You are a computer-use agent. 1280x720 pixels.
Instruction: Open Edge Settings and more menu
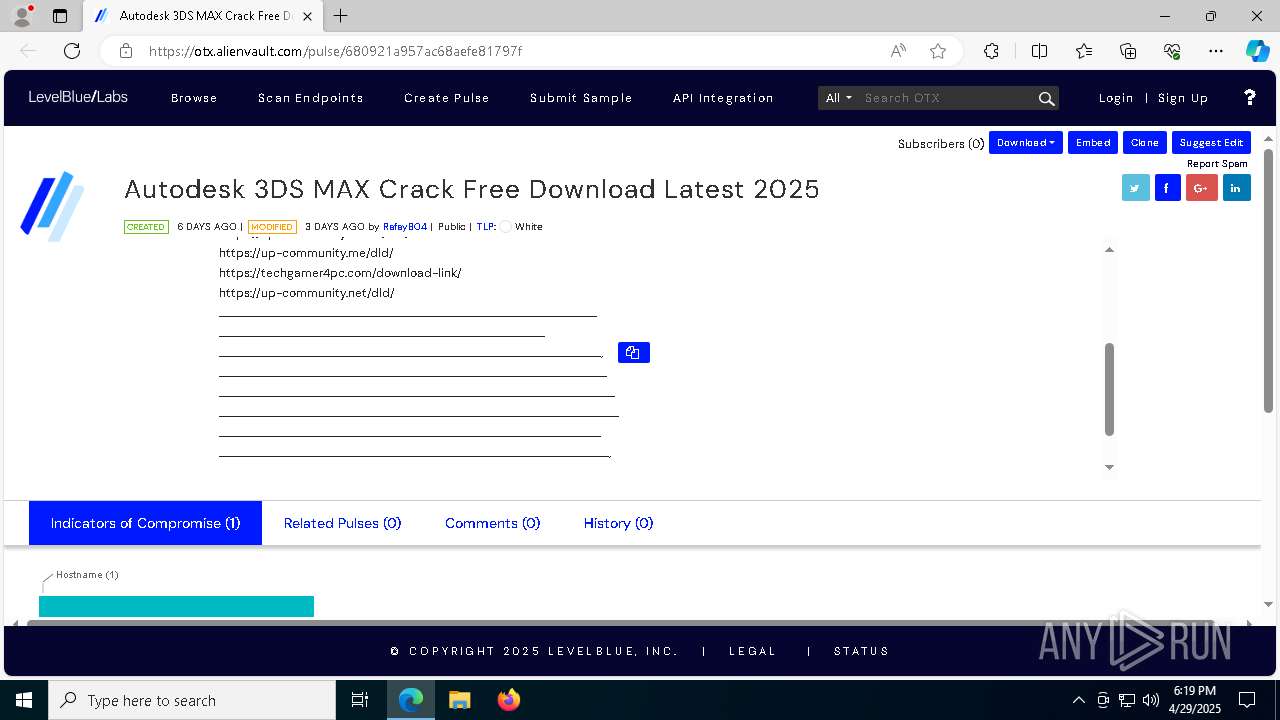click(x=1216, y=51)
